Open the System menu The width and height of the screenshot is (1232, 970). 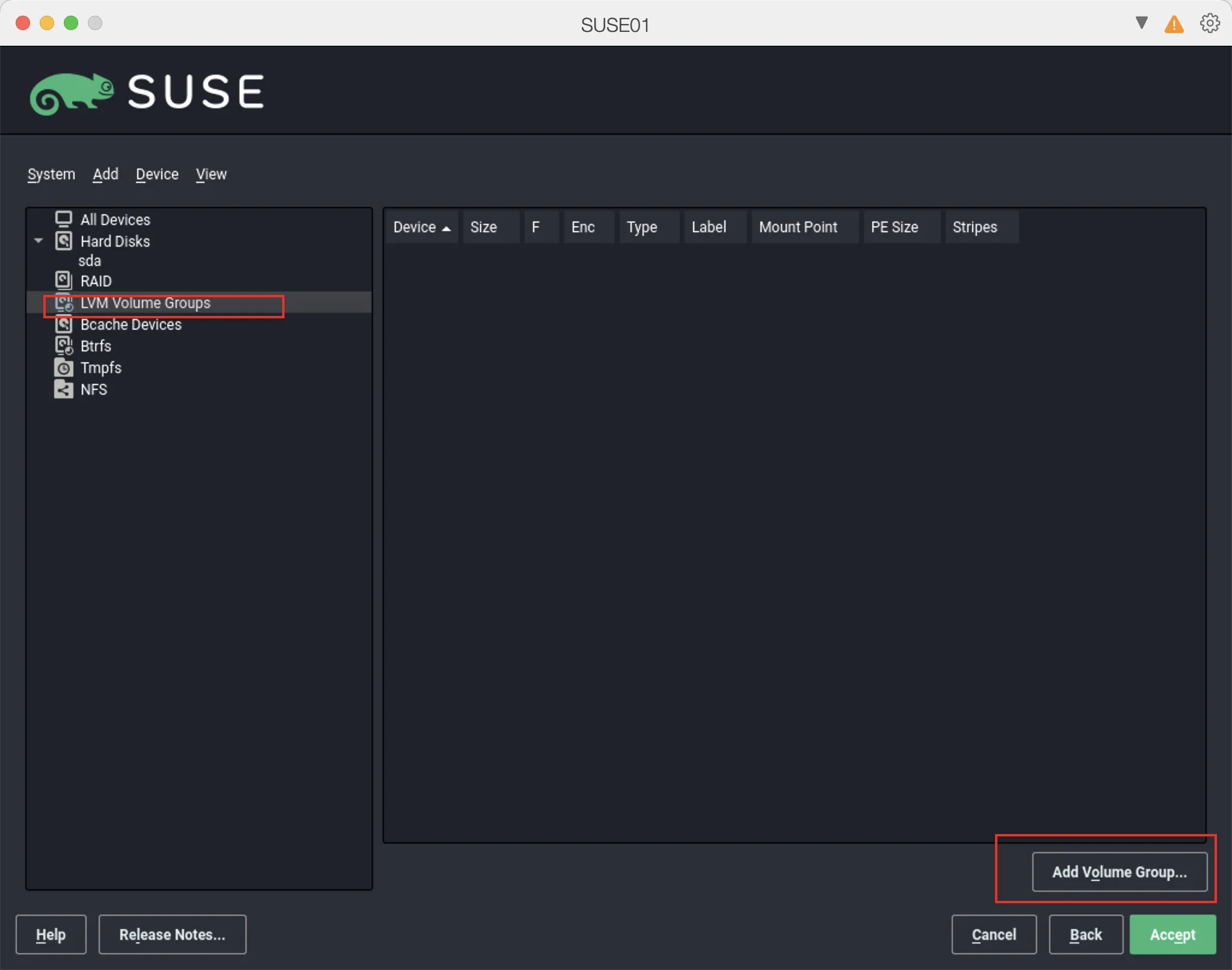51,175
